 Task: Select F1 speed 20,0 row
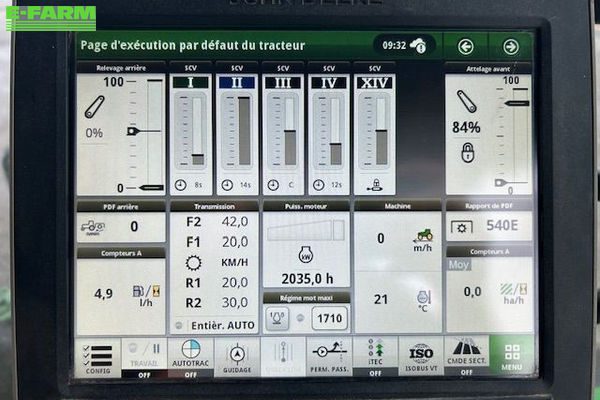click(x=217, y=242)
